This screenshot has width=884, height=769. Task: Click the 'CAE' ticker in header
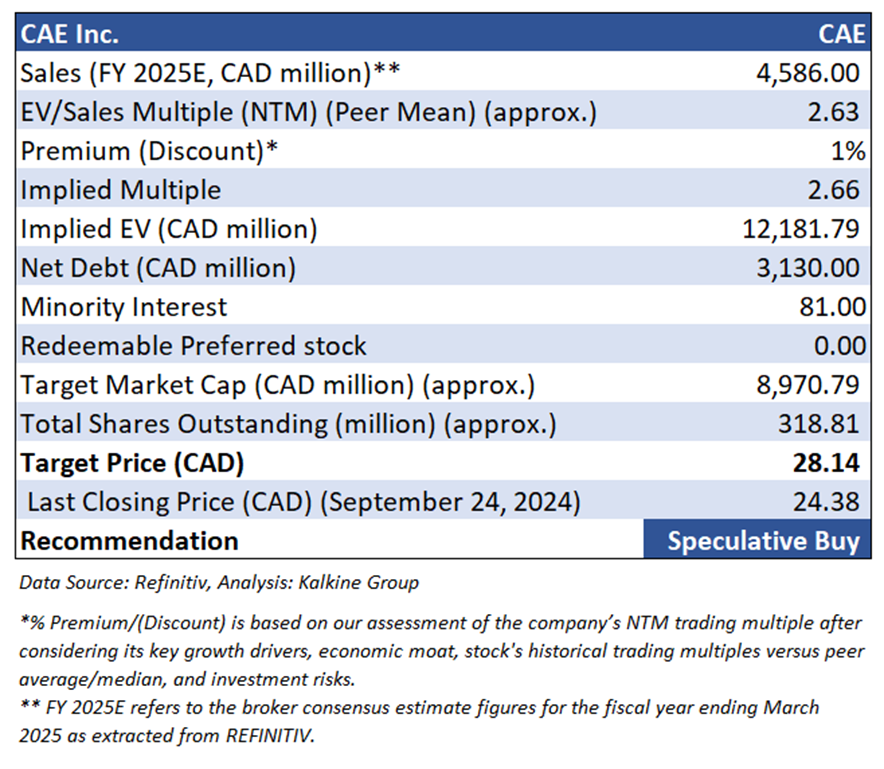point(842,34)
